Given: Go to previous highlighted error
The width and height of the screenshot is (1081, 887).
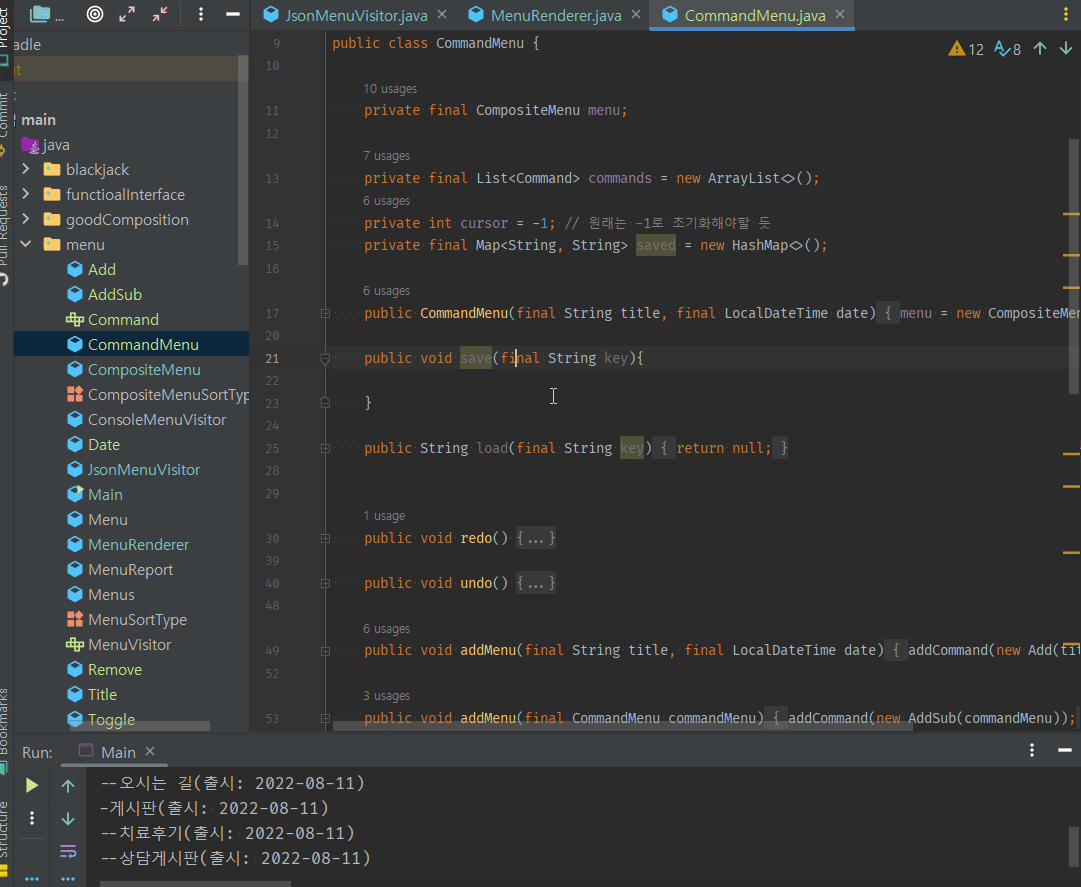Looking at the screenshot, I should [x=1040, y=48].
